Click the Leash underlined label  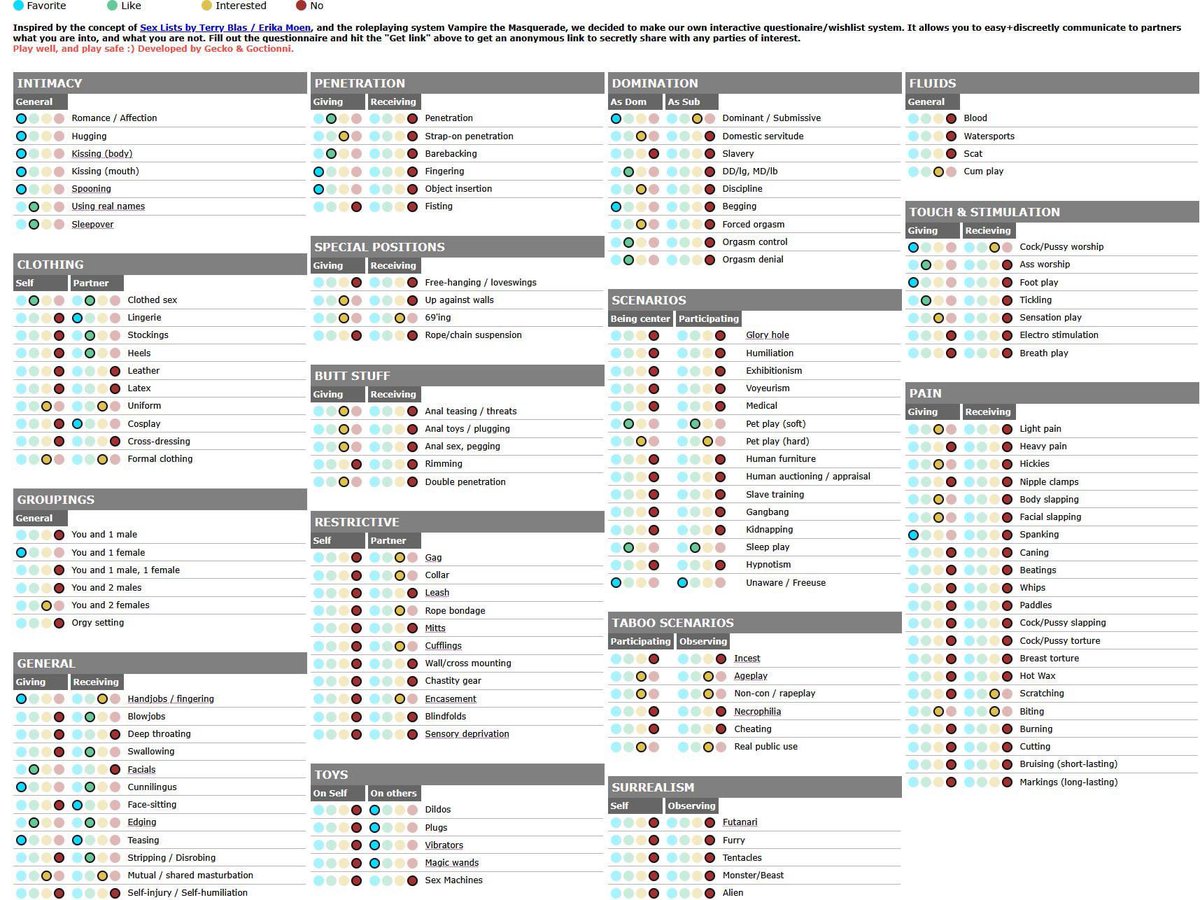[437, 592]
